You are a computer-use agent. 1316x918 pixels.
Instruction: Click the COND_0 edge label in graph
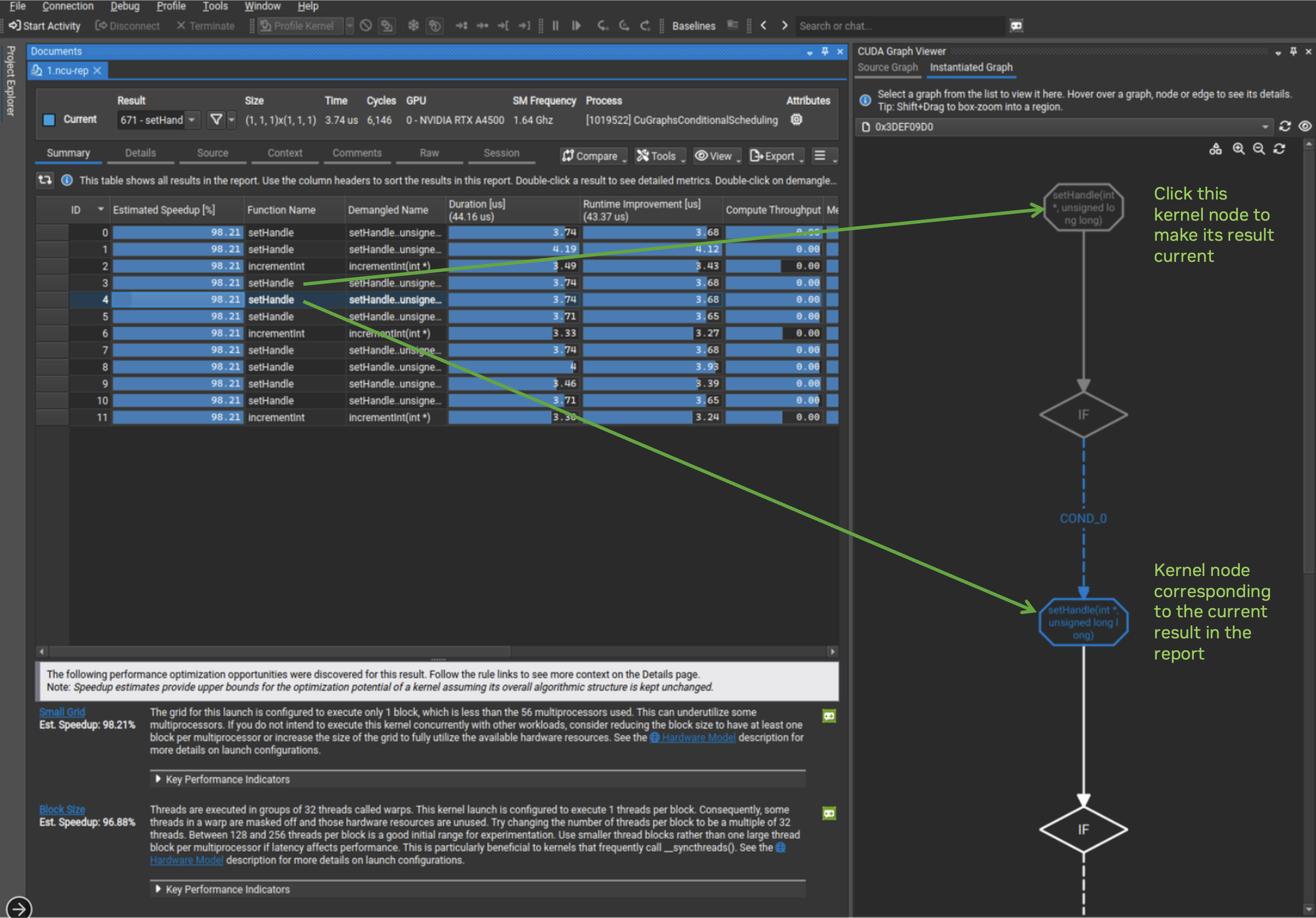(x=1083, y=518)
